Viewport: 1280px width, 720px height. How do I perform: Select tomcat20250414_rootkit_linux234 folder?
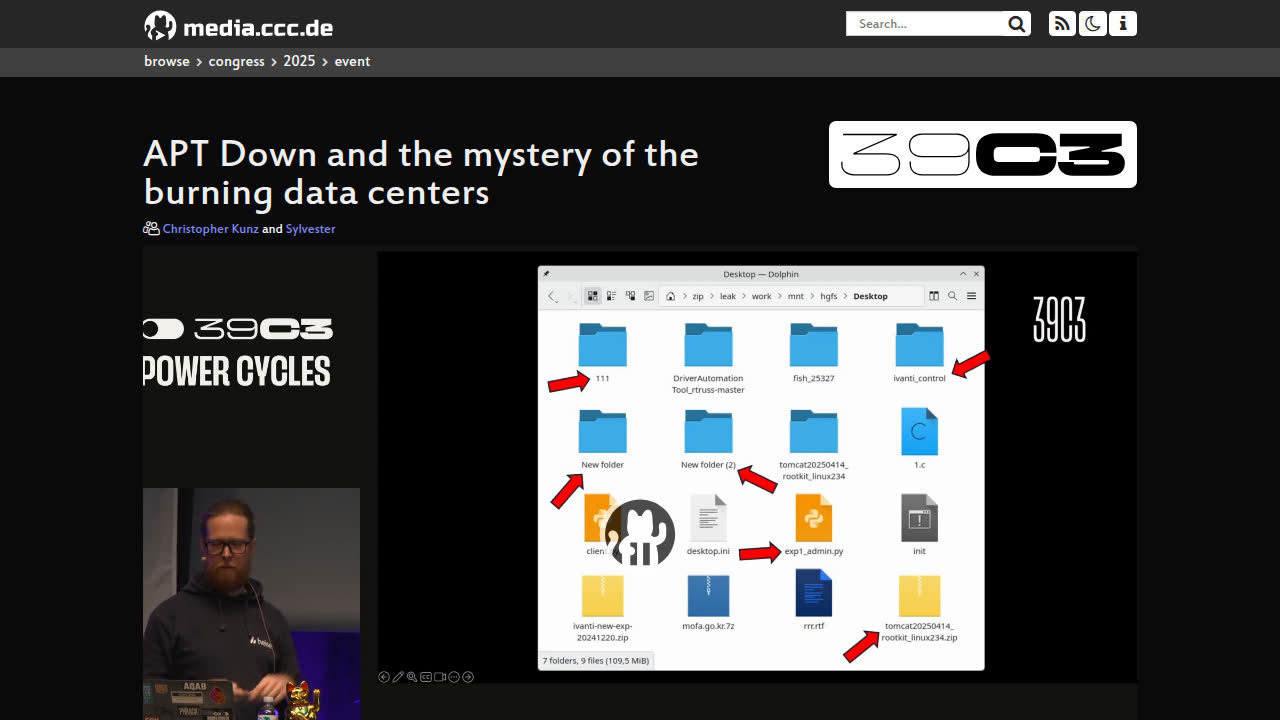coord(813,445)
